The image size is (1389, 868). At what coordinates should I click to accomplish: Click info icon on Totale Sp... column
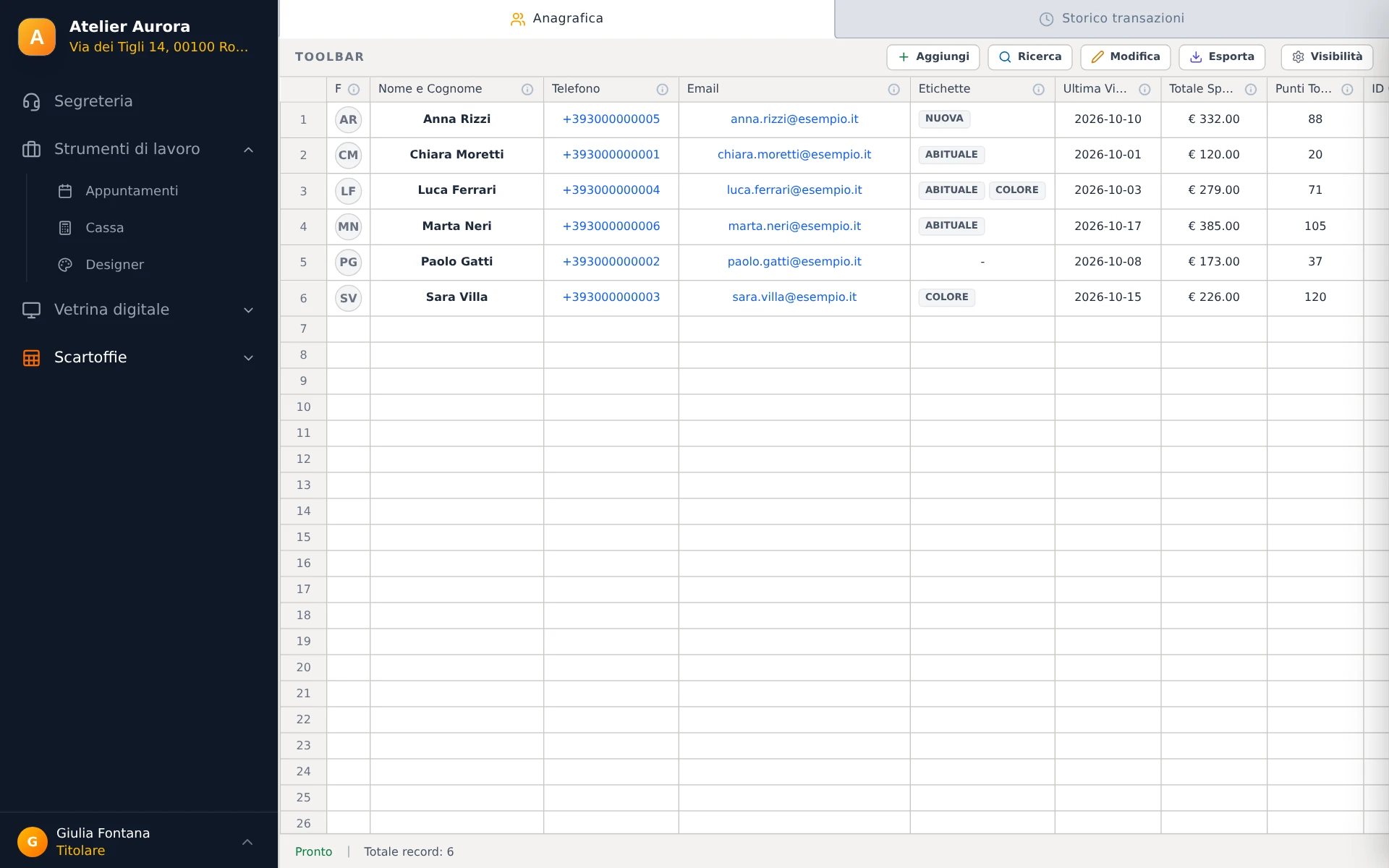click(x=1251, y=89)
